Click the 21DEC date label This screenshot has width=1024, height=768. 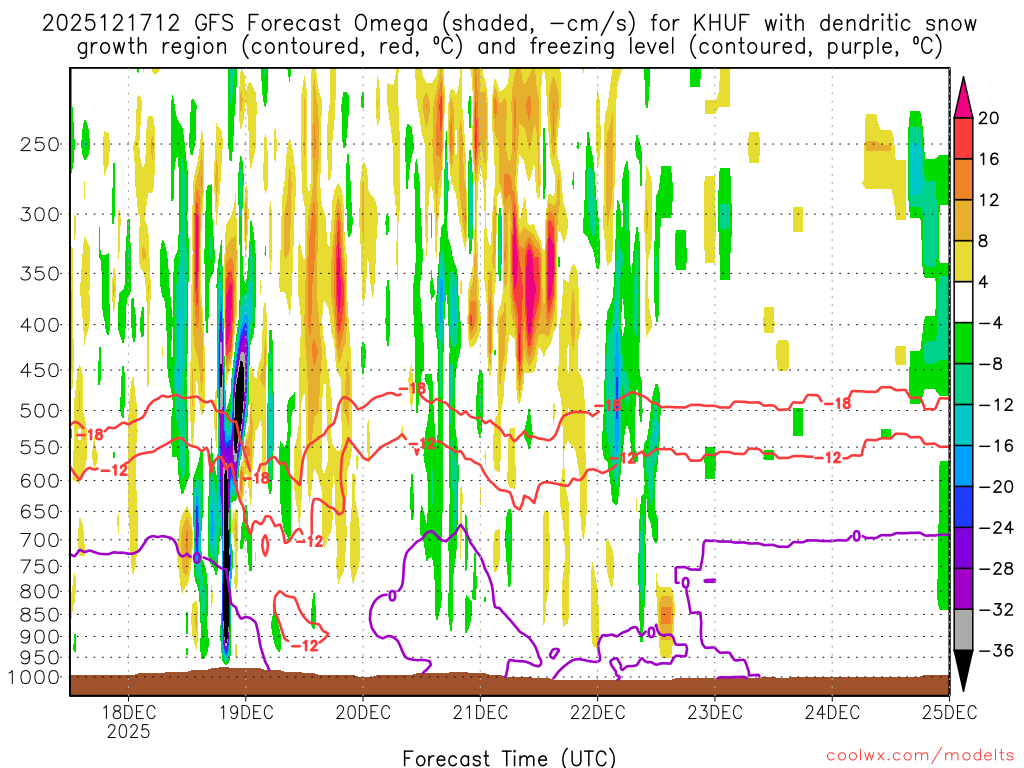tap(480, 712)
